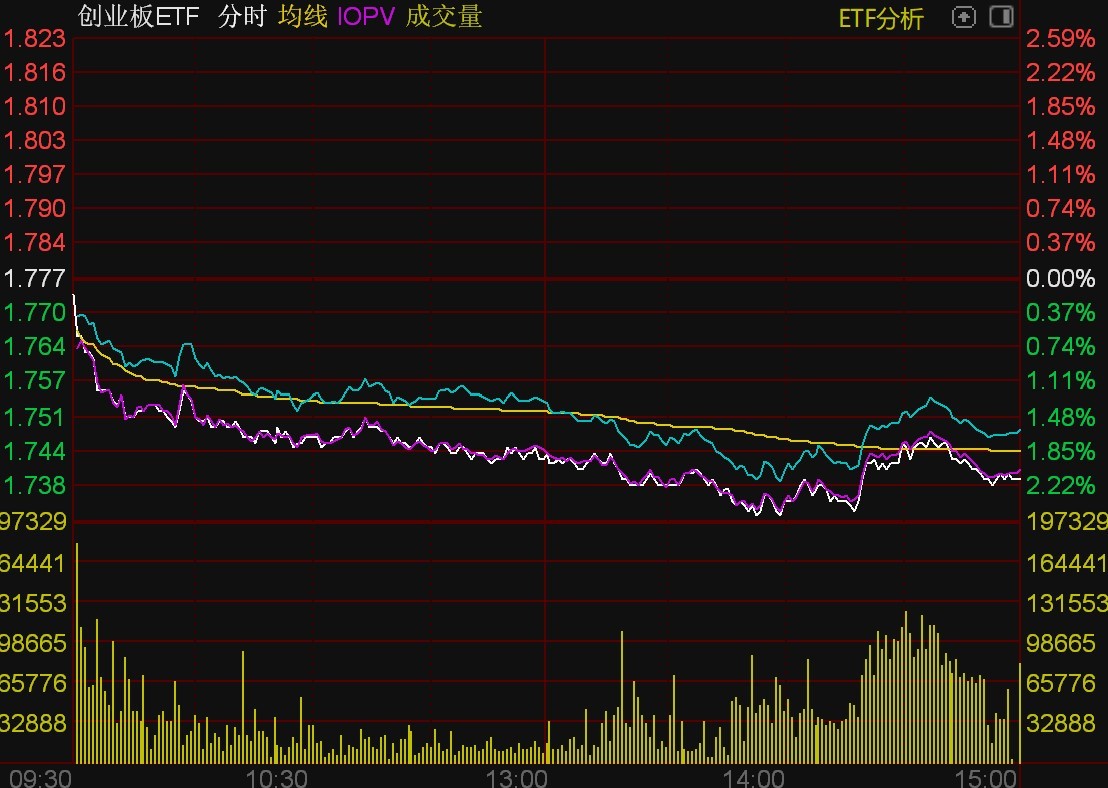
Task: Click the 1.816 price axis label
Action: (34, 72)
